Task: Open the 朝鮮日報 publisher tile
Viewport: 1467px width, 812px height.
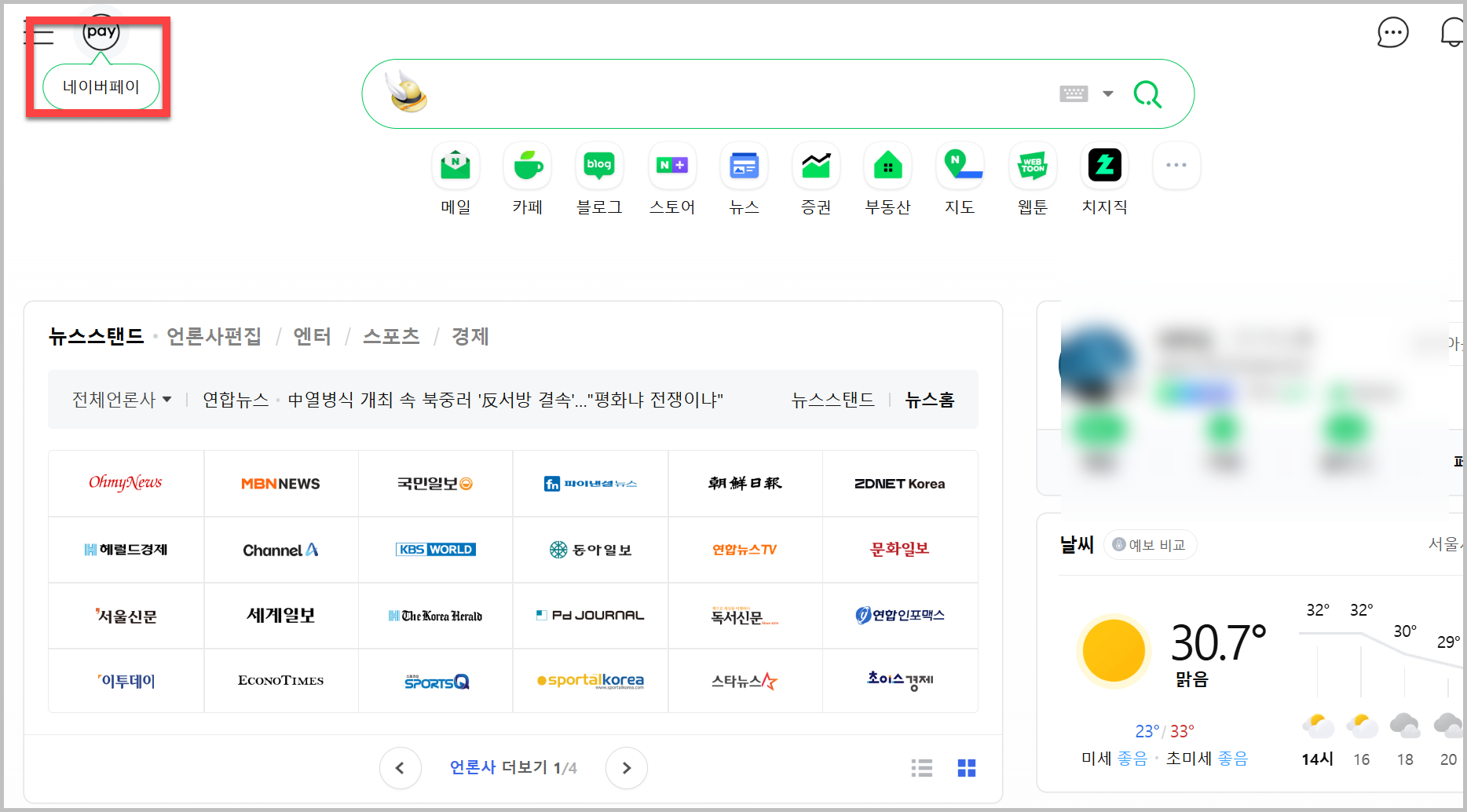Action: point(745,483)
